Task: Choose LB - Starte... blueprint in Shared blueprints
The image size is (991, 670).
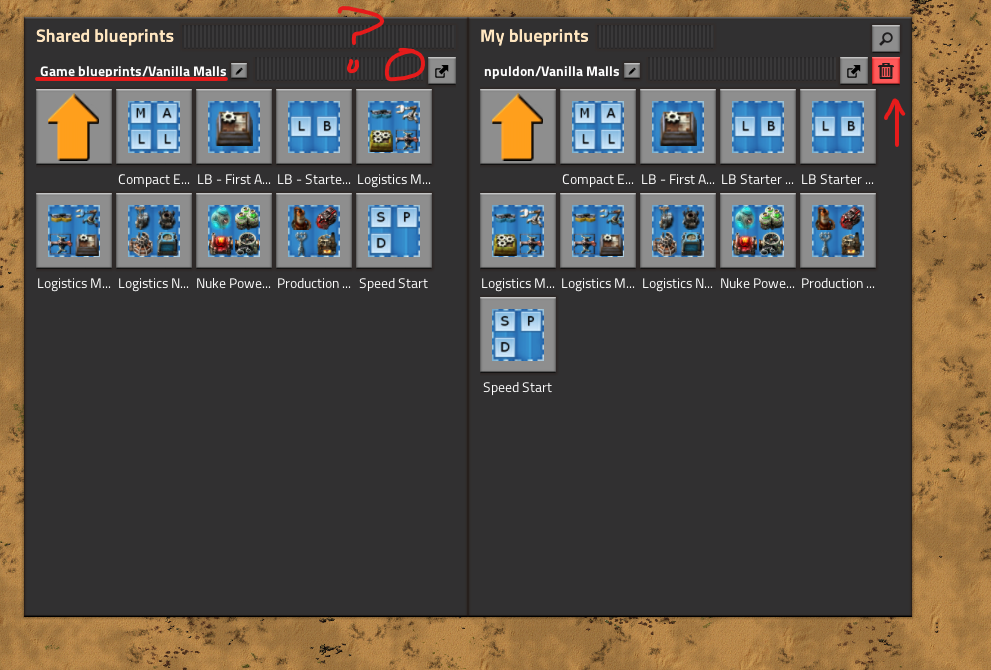Action: [x=314, y=126]
